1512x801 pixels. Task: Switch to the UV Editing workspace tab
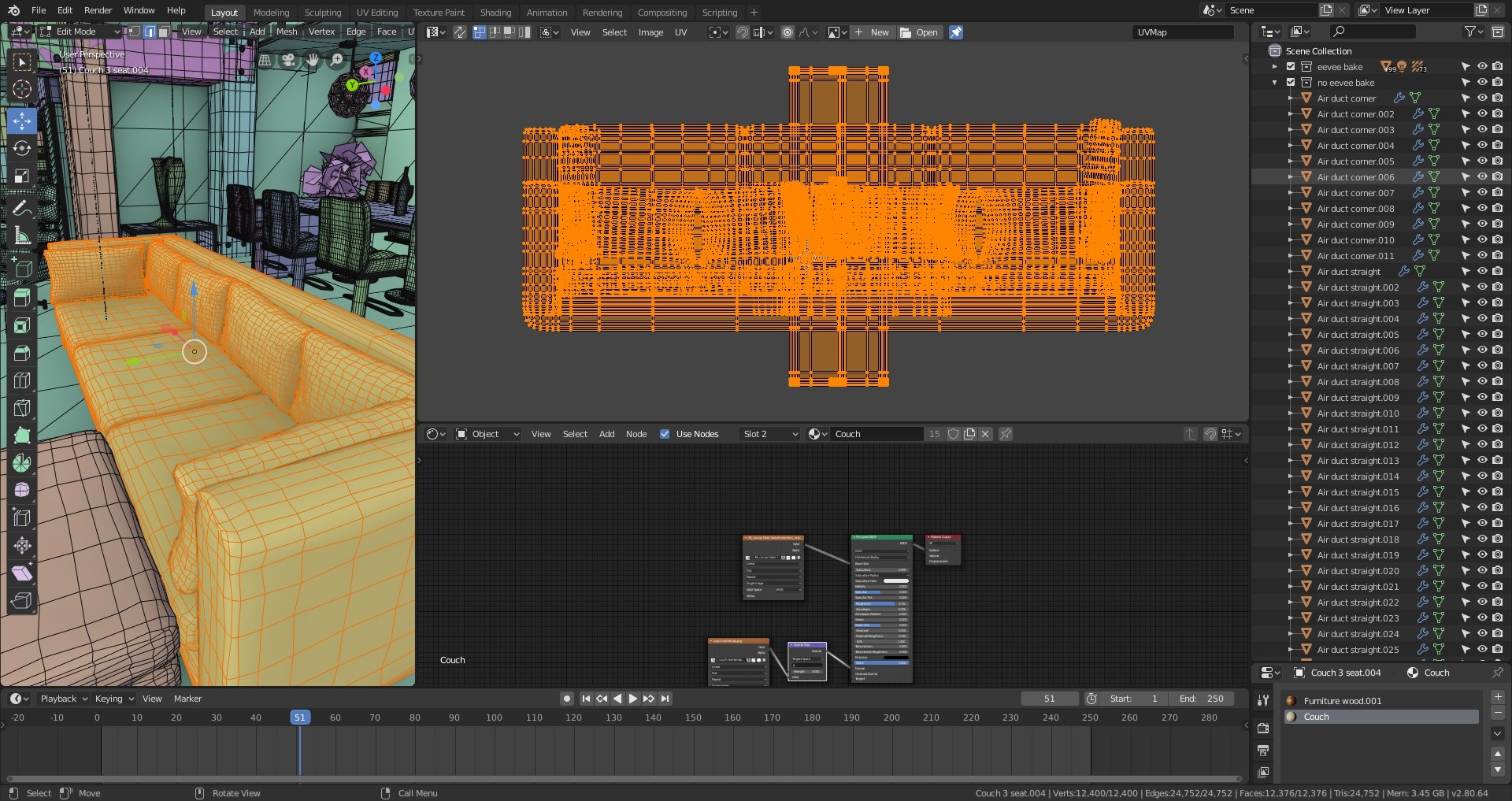[x=377, y=13]
